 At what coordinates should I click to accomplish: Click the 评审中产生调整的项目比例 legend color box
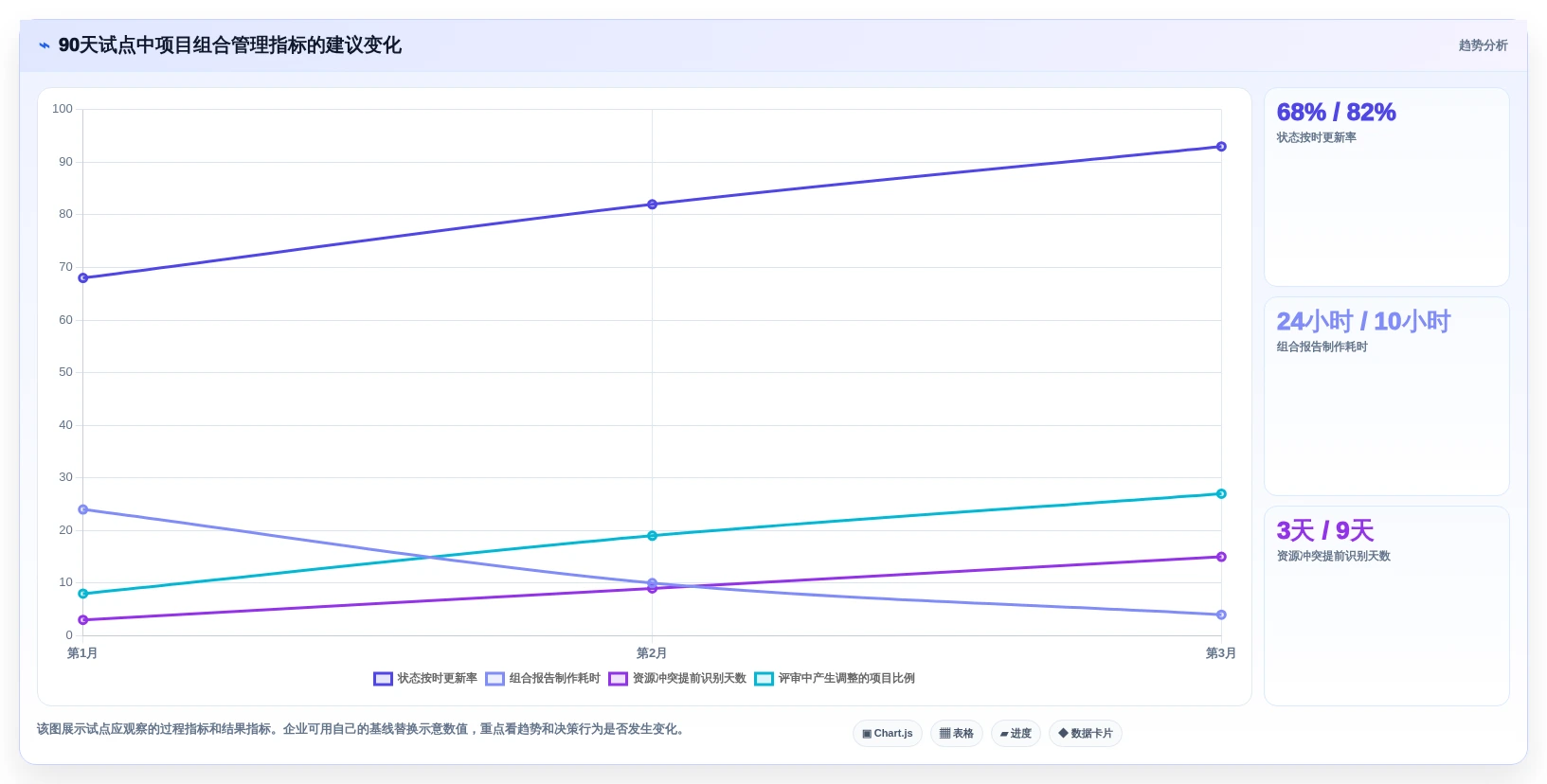tap(764, 679)
